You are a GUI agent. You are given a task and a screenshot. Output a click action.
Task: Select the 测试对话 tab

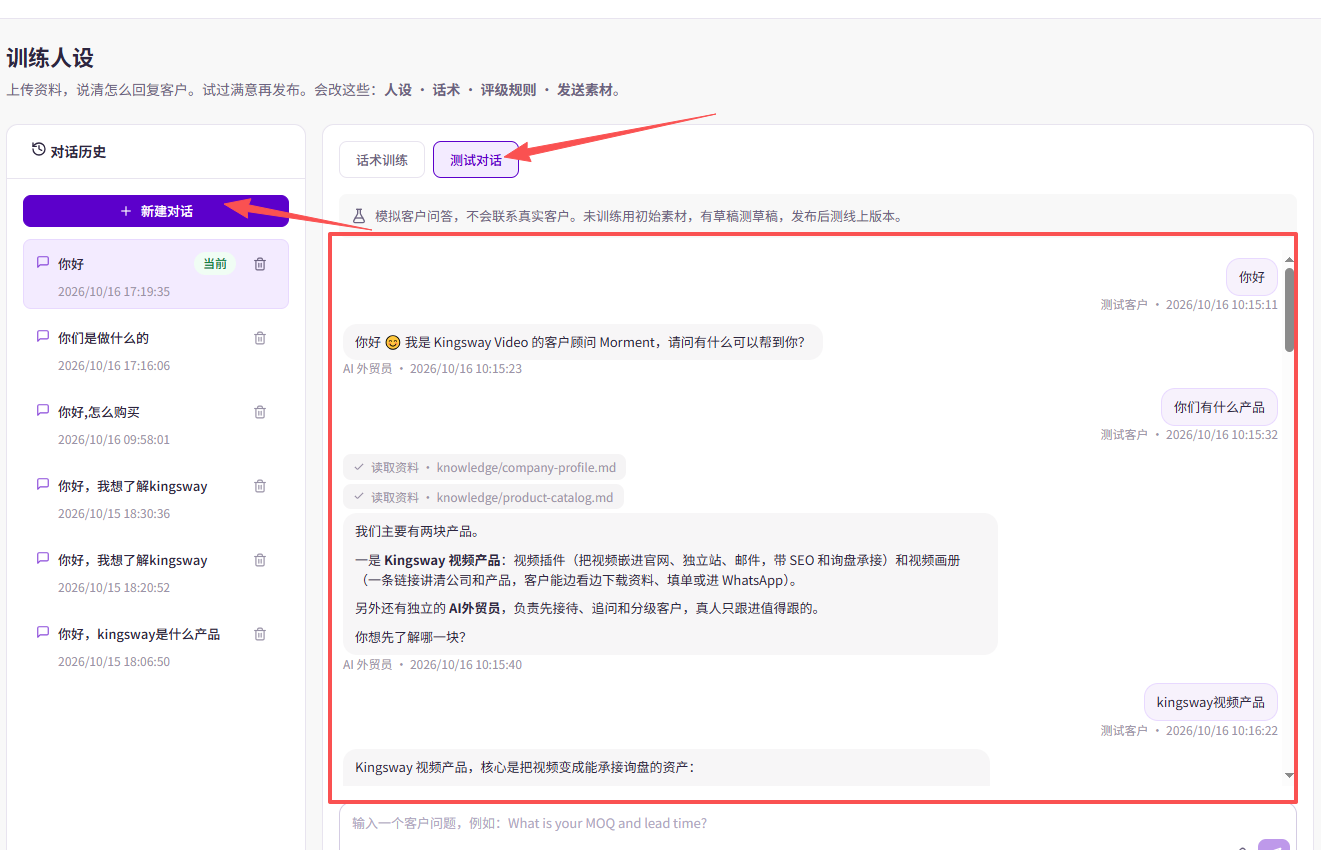click(476, 160)
